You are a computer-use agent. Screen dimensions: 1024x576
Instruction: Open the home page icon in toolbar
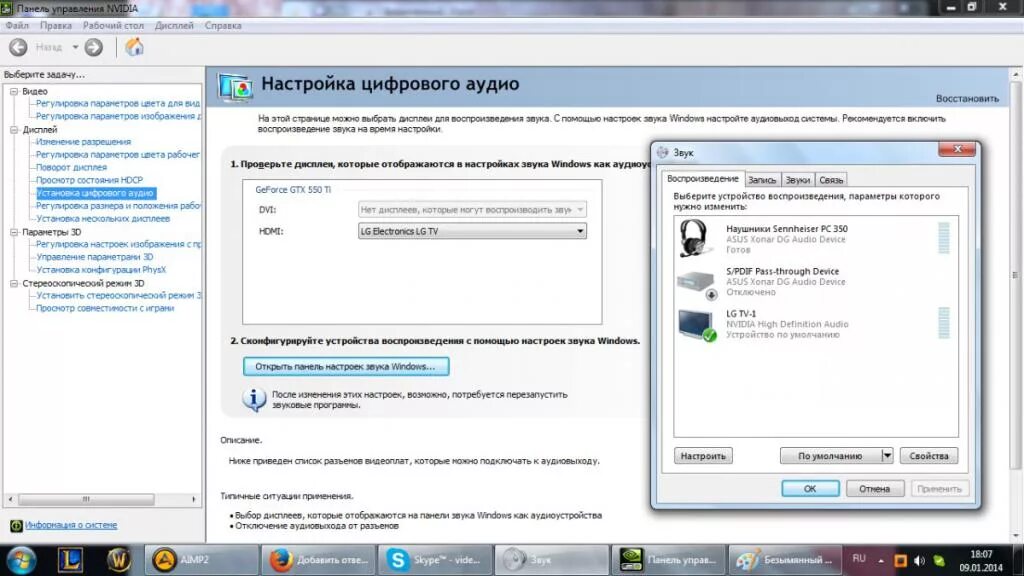(134, 47)
